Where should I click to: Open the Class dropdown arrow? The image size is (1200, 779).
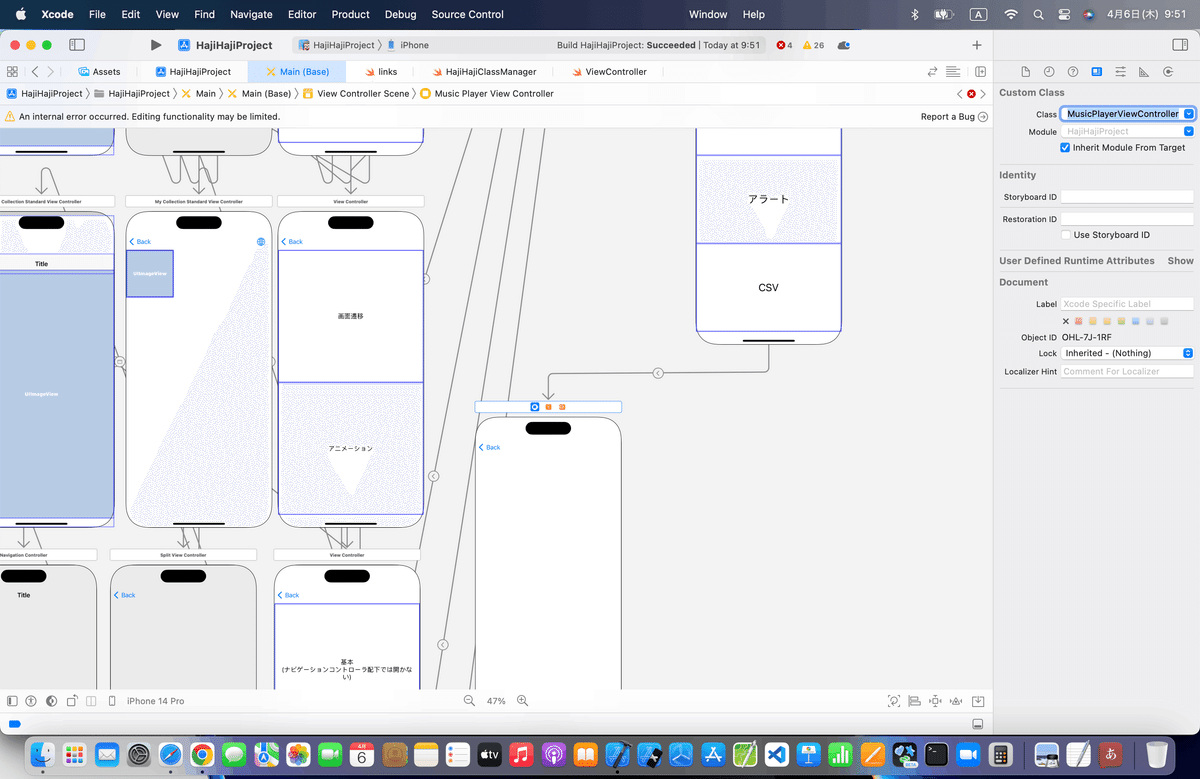pos(1188,114)
